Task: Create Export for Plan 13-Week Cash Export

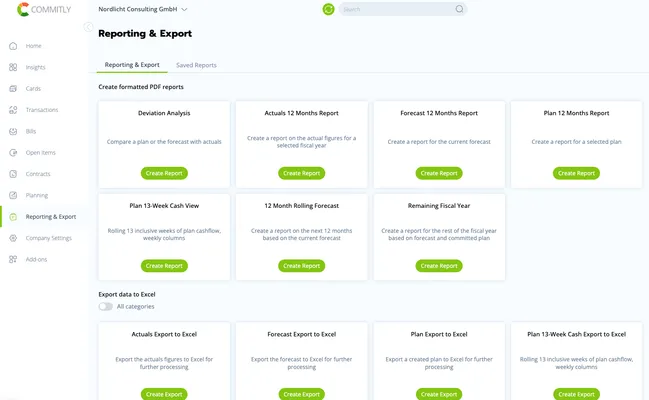Action: click(576, 394)
